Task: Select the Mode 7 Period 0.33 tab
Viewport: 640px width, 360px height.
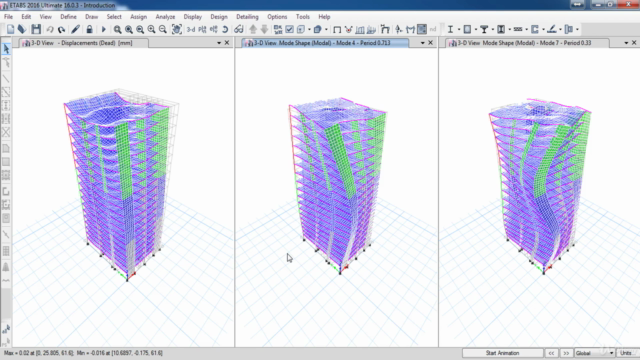Action: (x=527, y=43)
